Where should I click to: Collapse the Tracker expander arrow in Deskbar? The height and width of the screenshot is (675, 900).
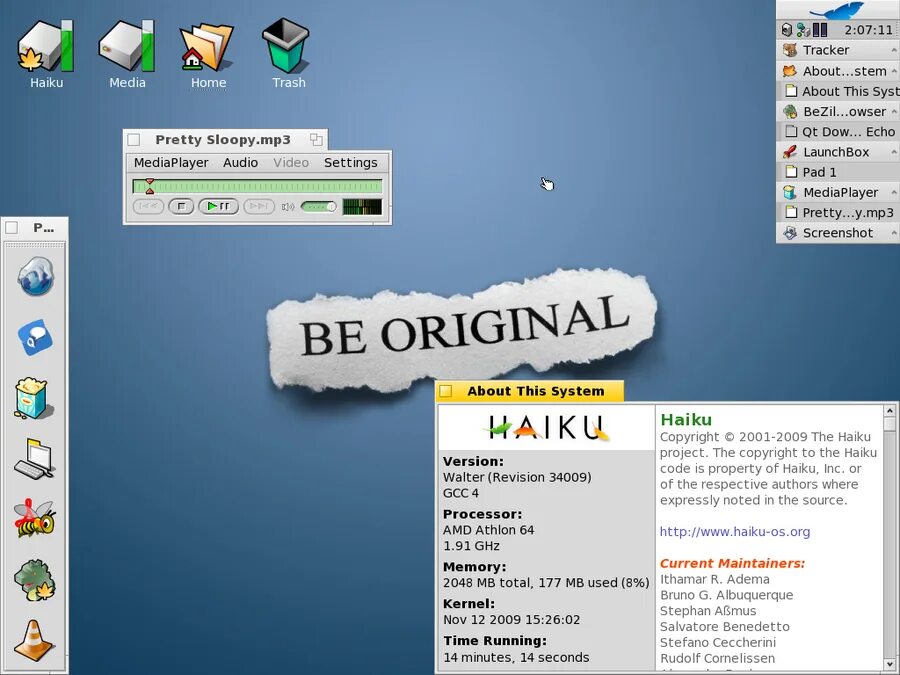point(894,51)
